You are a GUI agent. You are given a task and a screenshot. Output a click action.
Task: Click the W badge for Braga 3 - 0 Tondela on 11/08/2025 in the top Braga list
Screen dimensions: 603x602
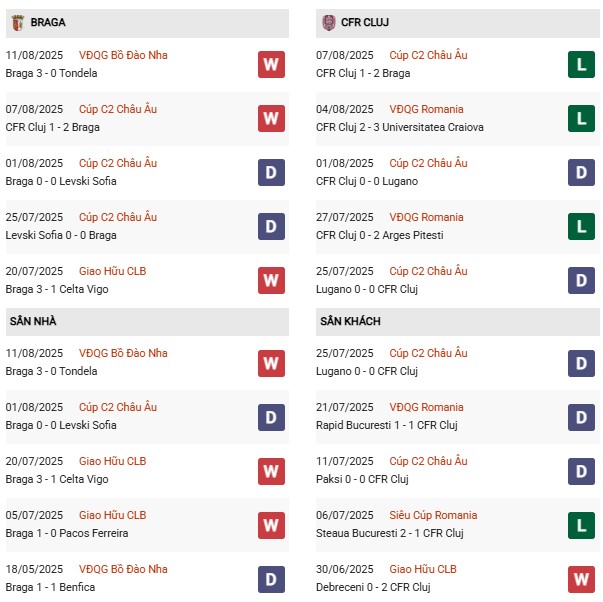(x=271, y=65)
